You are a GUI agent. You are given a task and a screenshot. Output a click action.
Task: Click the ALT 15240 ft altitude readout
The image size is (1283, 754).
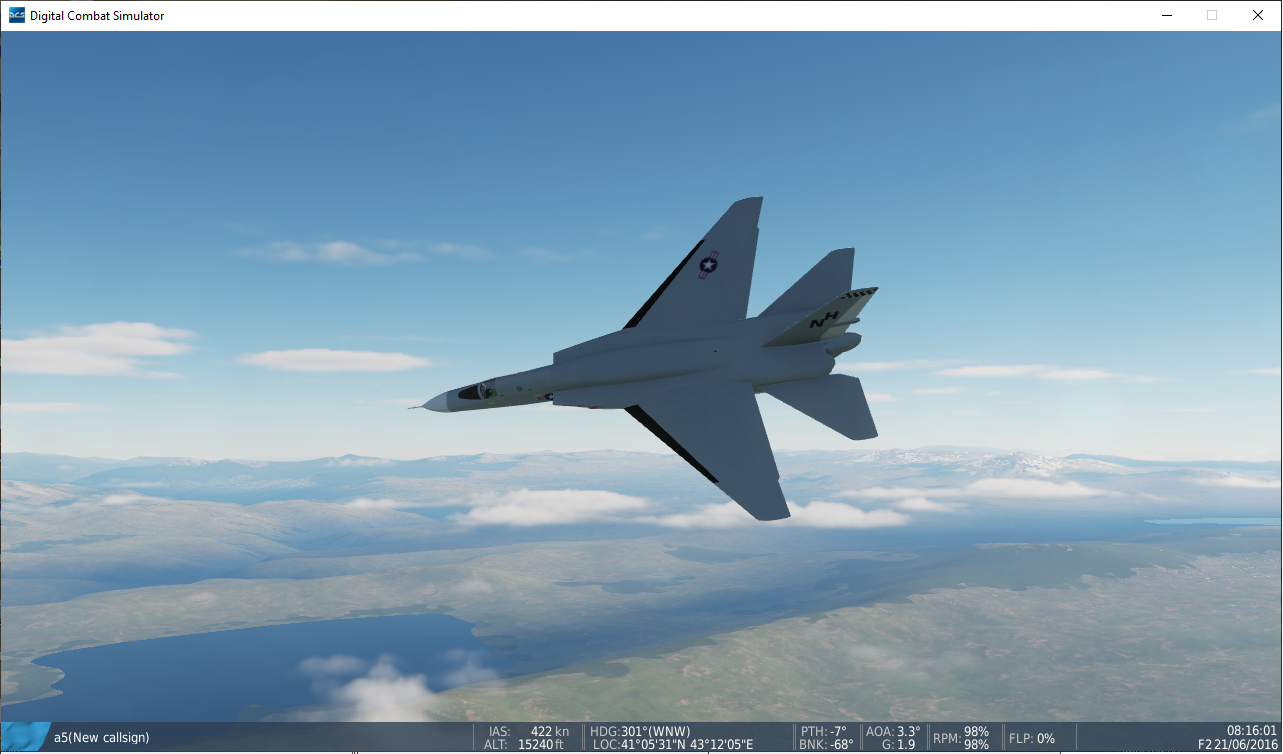(528, 745)
